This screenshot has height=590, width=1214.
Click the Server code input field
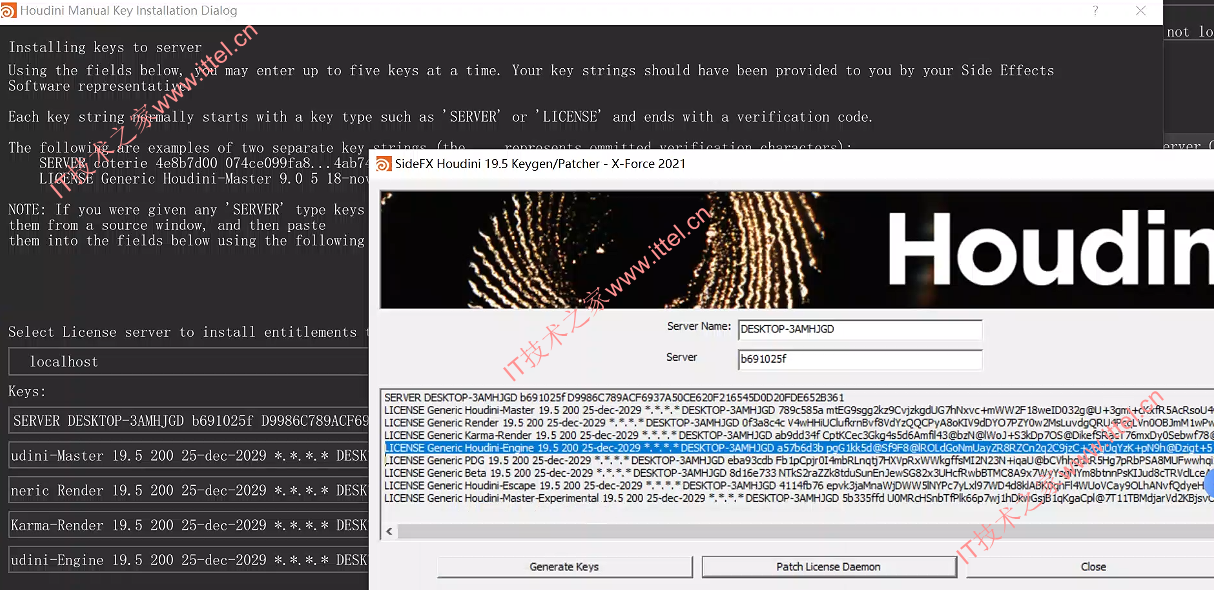click(859, 359)
